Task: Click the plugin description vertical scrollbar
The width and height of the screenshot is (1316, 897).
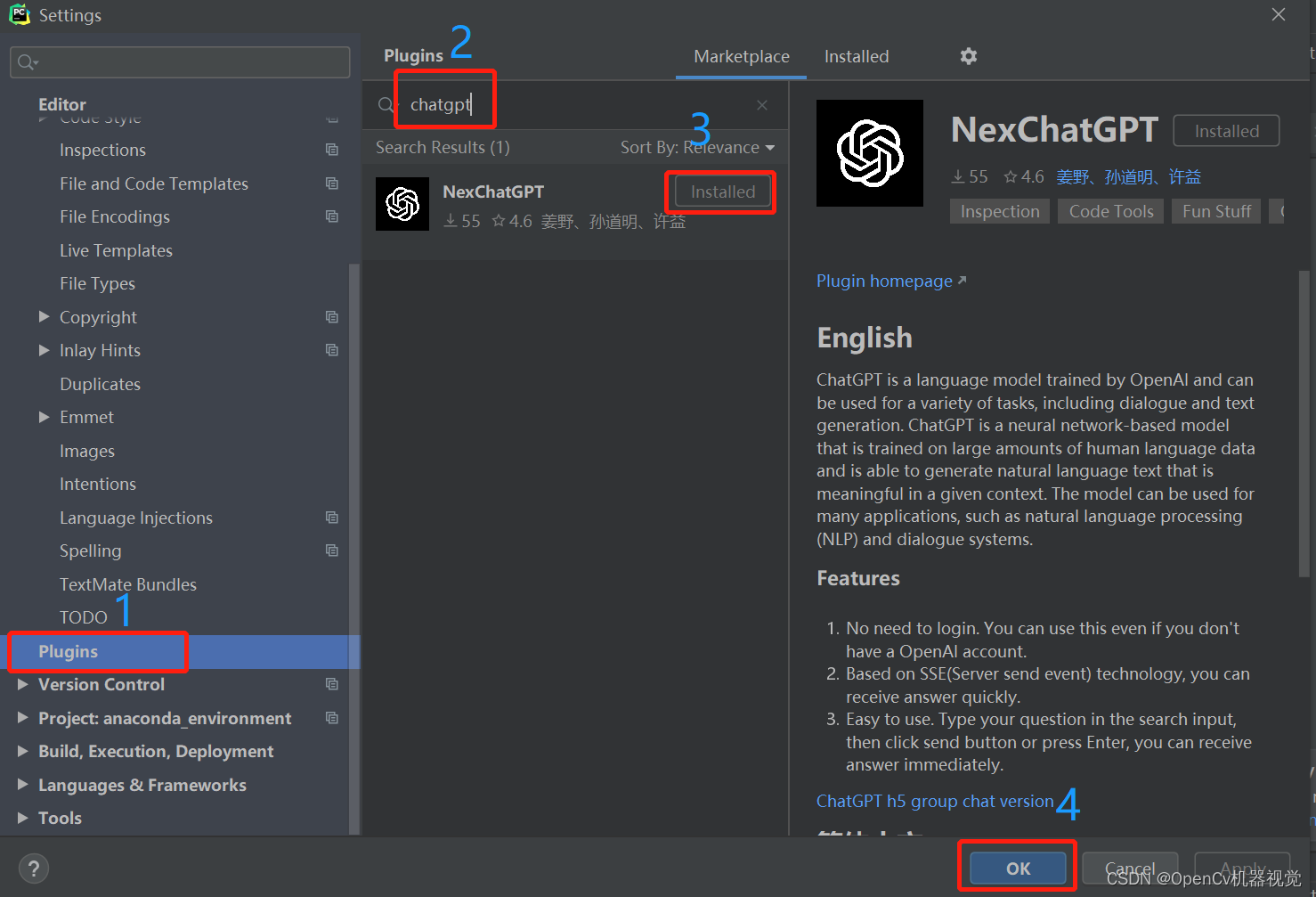Action: point(1304,424)
